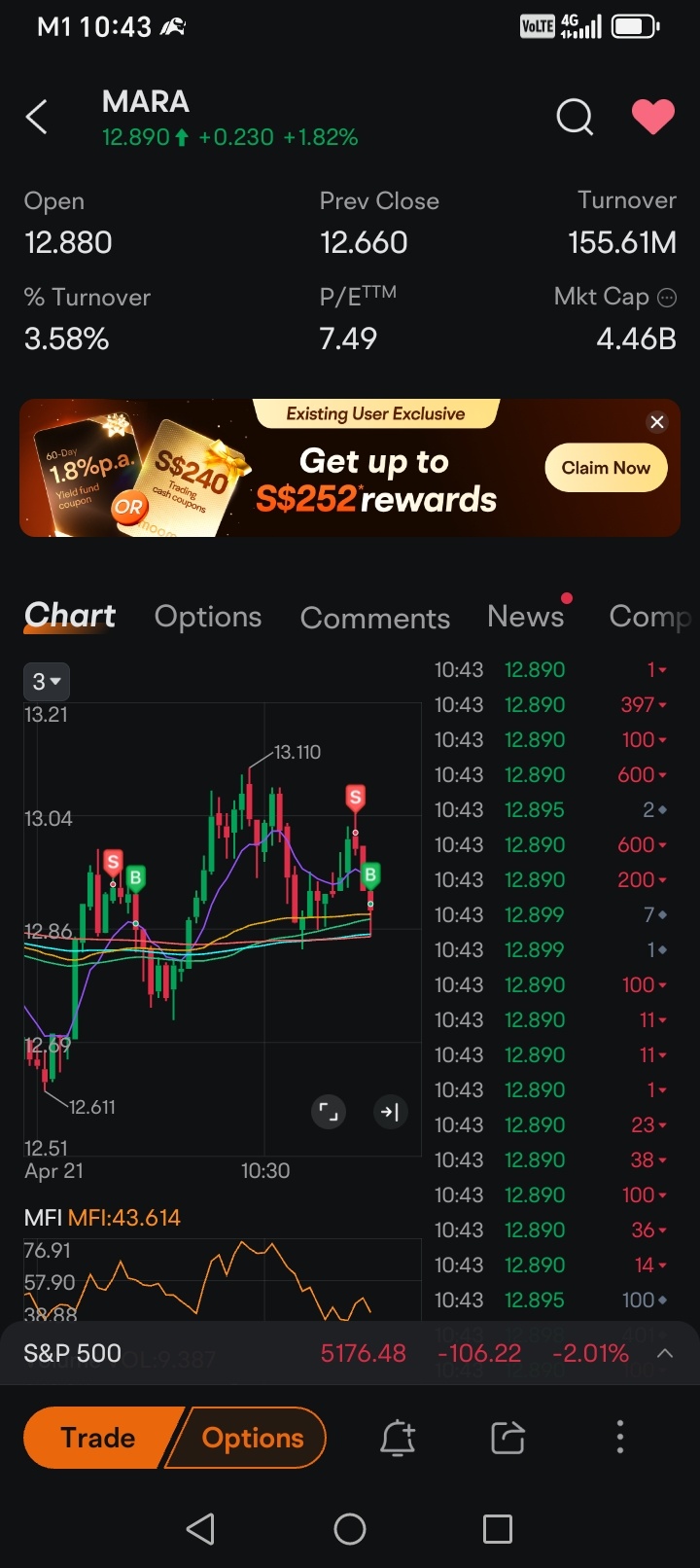Dismiss the S$252 rewards banner
The width and height of the screenshot is (700, 1568).
(656, 422)
